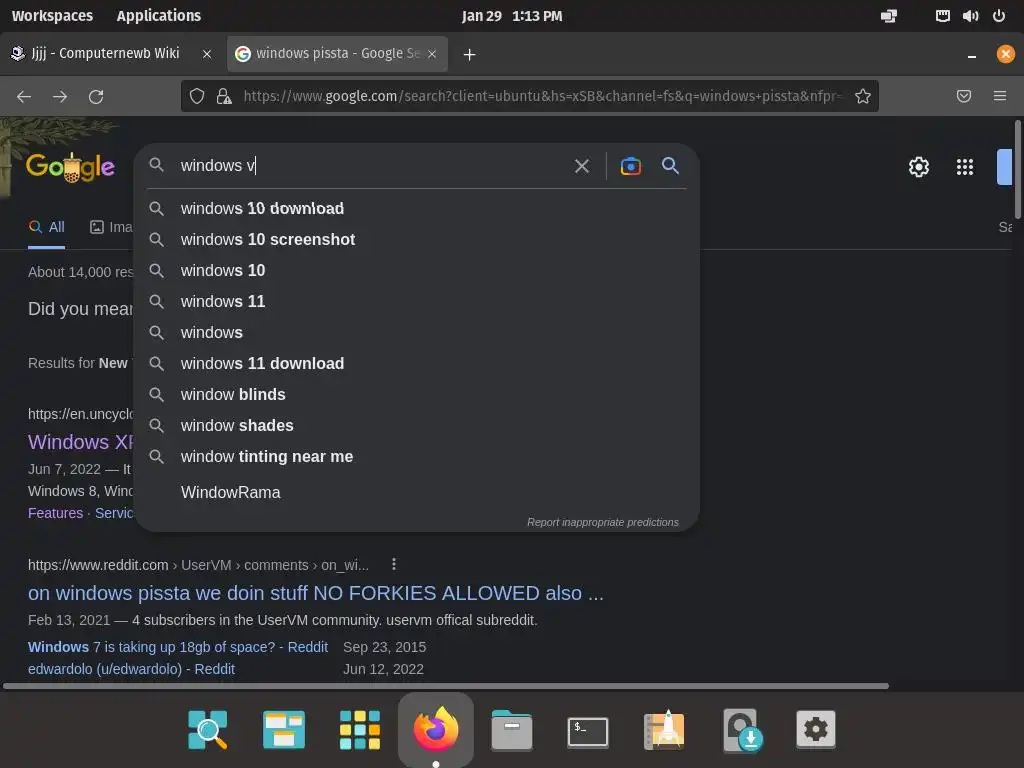The image size is (1024, 768).
Task: Click Report inappropriate predictions
Action: [x=603, y=522]
